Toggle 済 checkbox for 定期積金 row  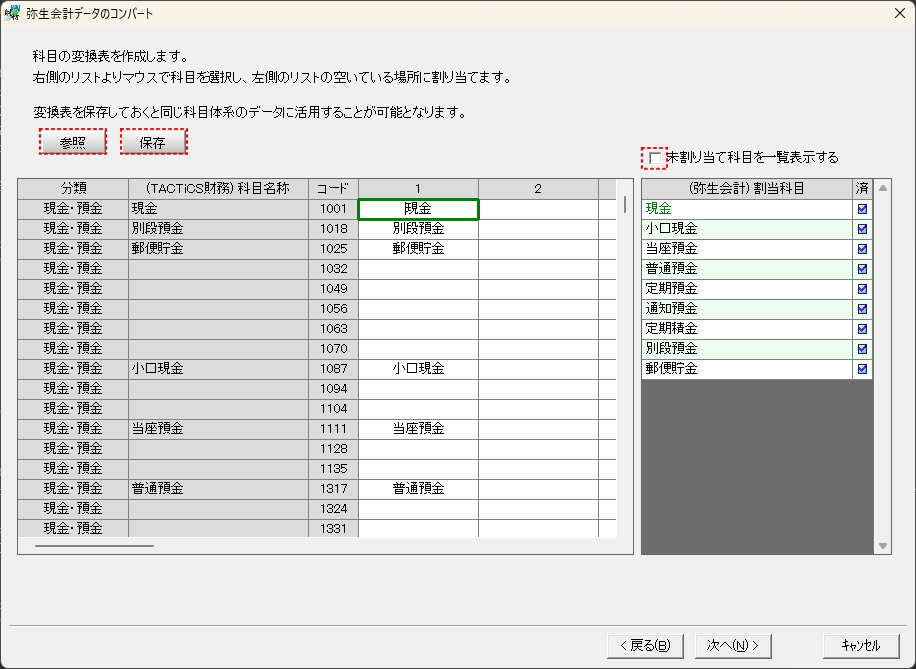(862, 329)
